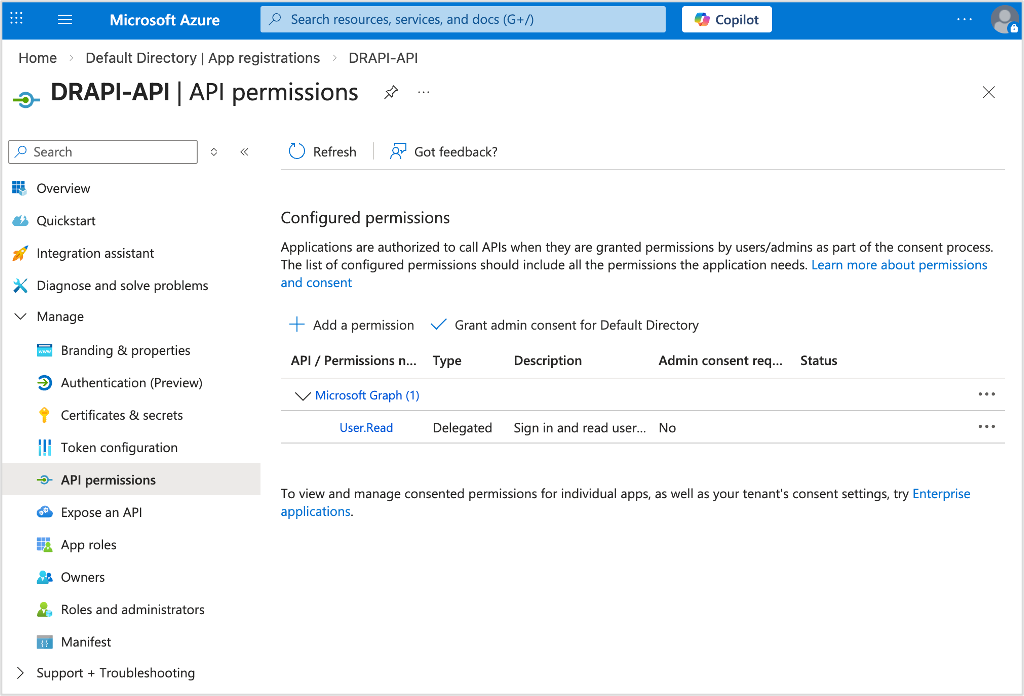
Task: Collapse the navigation sidebar
Action: point(244,151)
